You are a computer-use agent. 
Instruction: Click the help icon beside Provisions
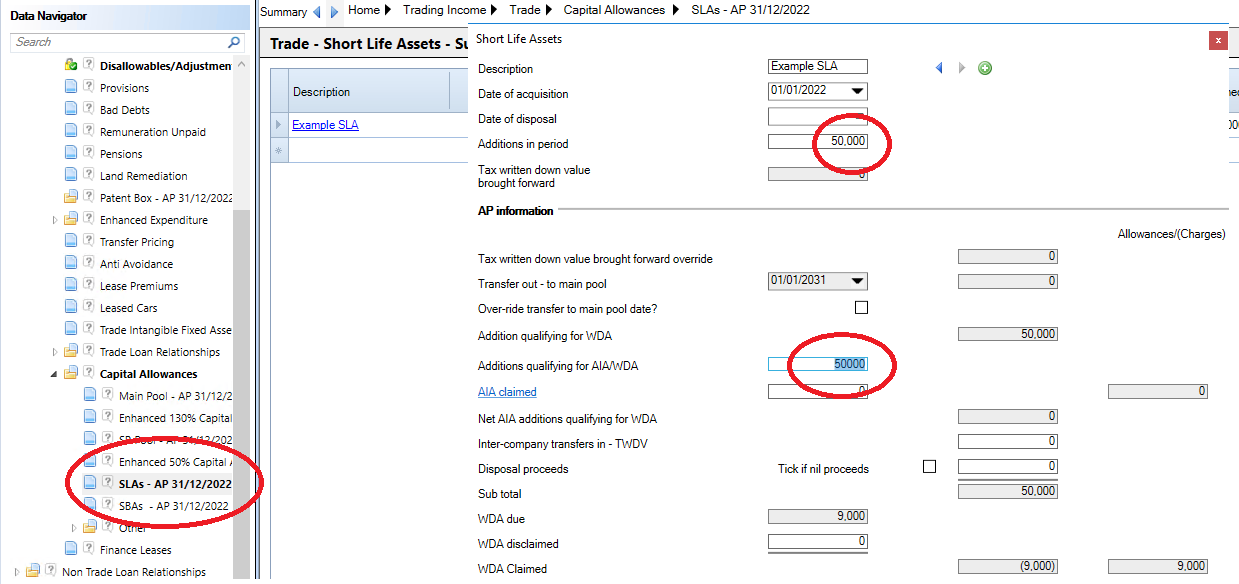88,88
